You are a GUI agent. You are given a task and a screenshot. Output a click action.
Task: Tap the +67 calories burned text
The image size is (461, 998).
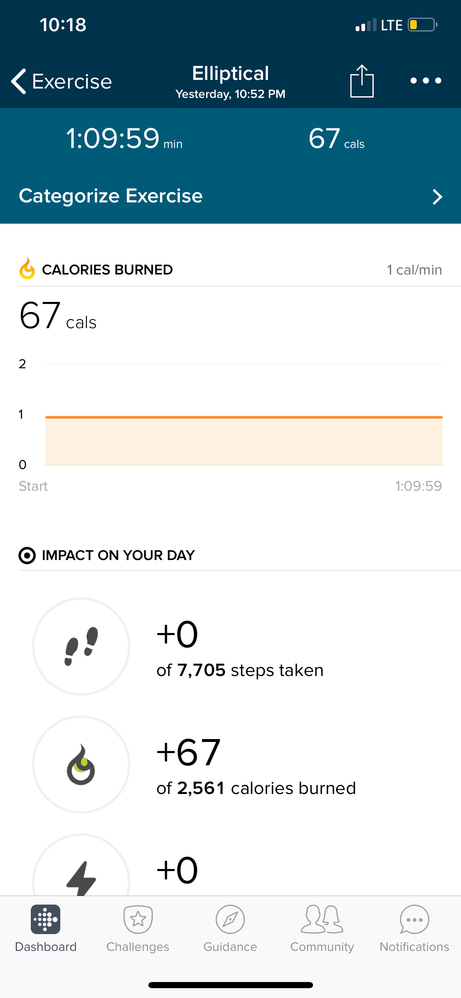(188, 752)
